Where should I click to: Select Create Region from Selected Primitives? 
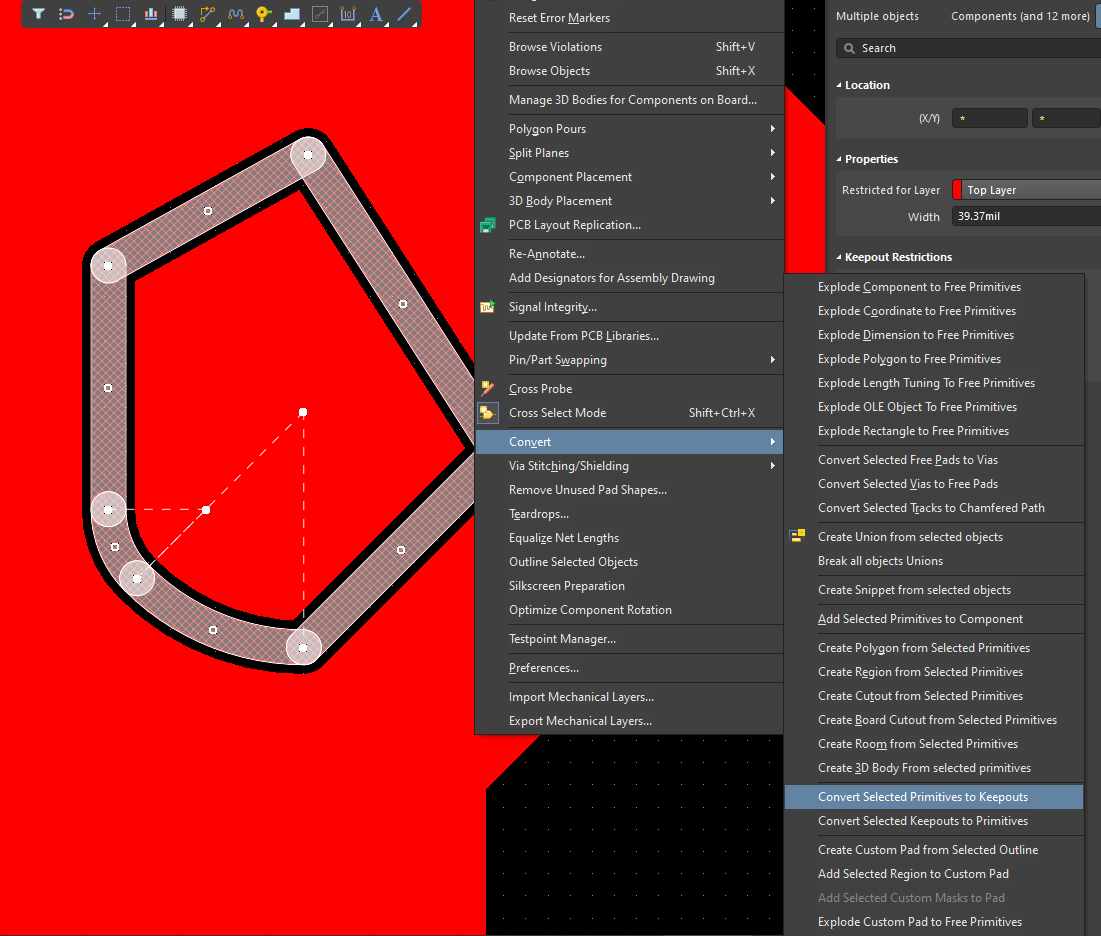pyautogui.click(x=920, y=672)
